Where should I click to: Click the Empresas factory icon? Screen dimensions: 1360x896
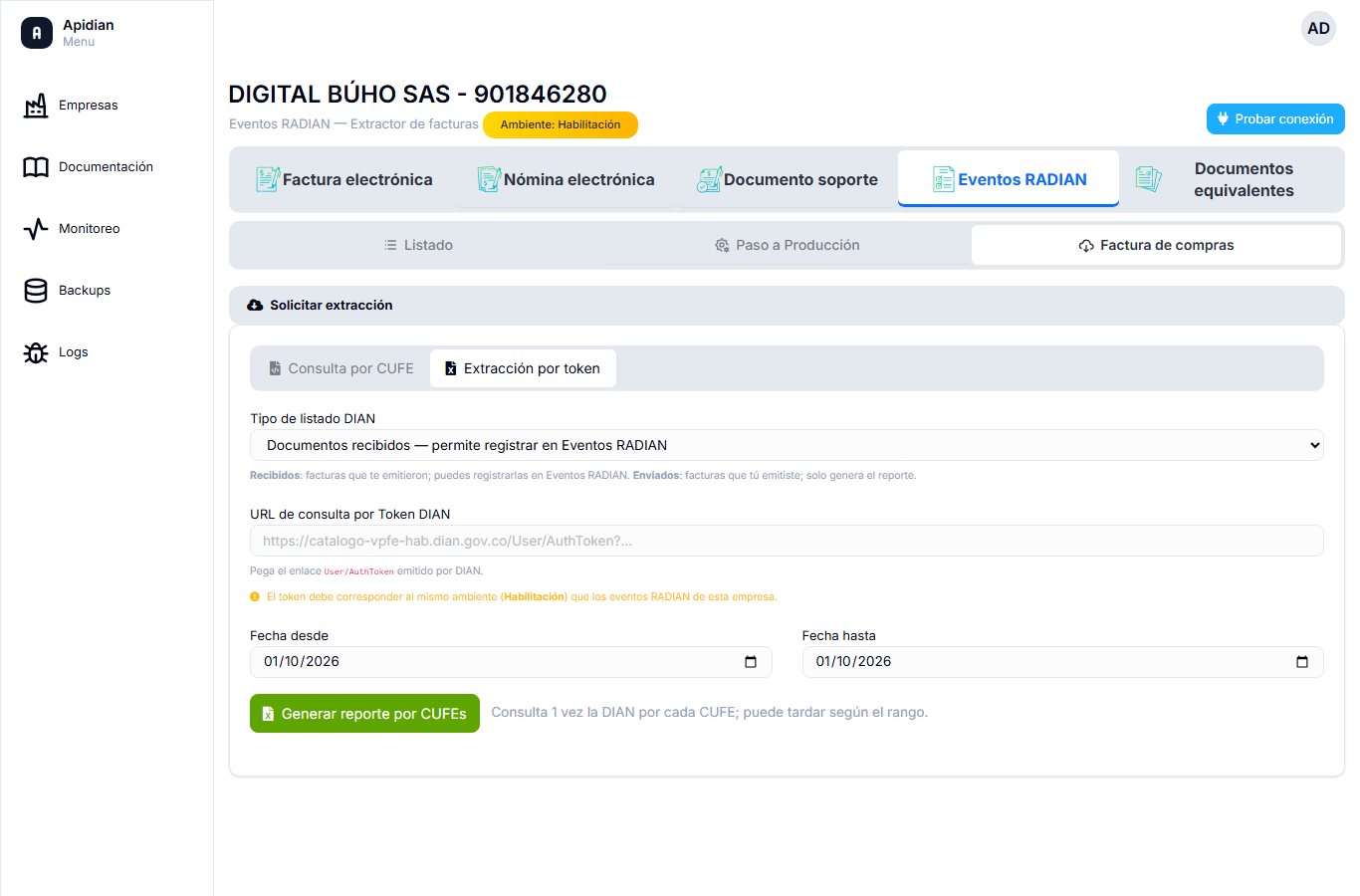(36, 106)
